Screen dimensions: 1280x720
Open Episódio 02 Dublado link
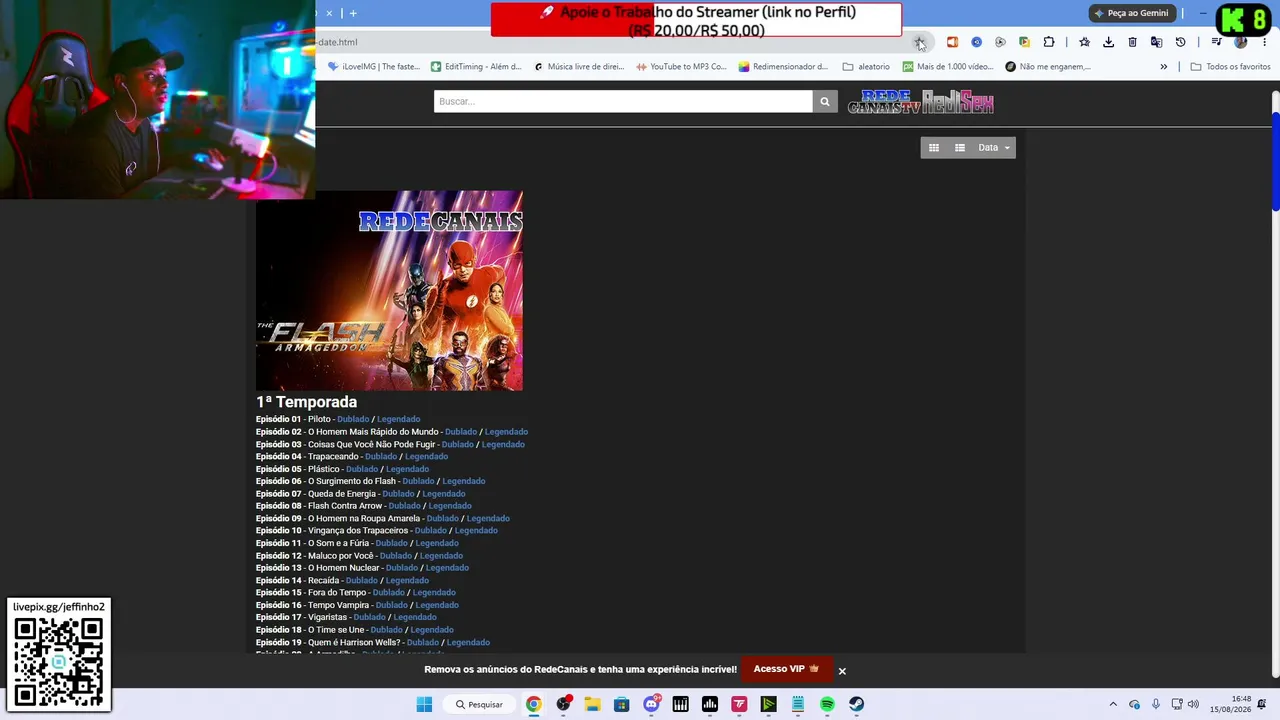coord(461,432)
